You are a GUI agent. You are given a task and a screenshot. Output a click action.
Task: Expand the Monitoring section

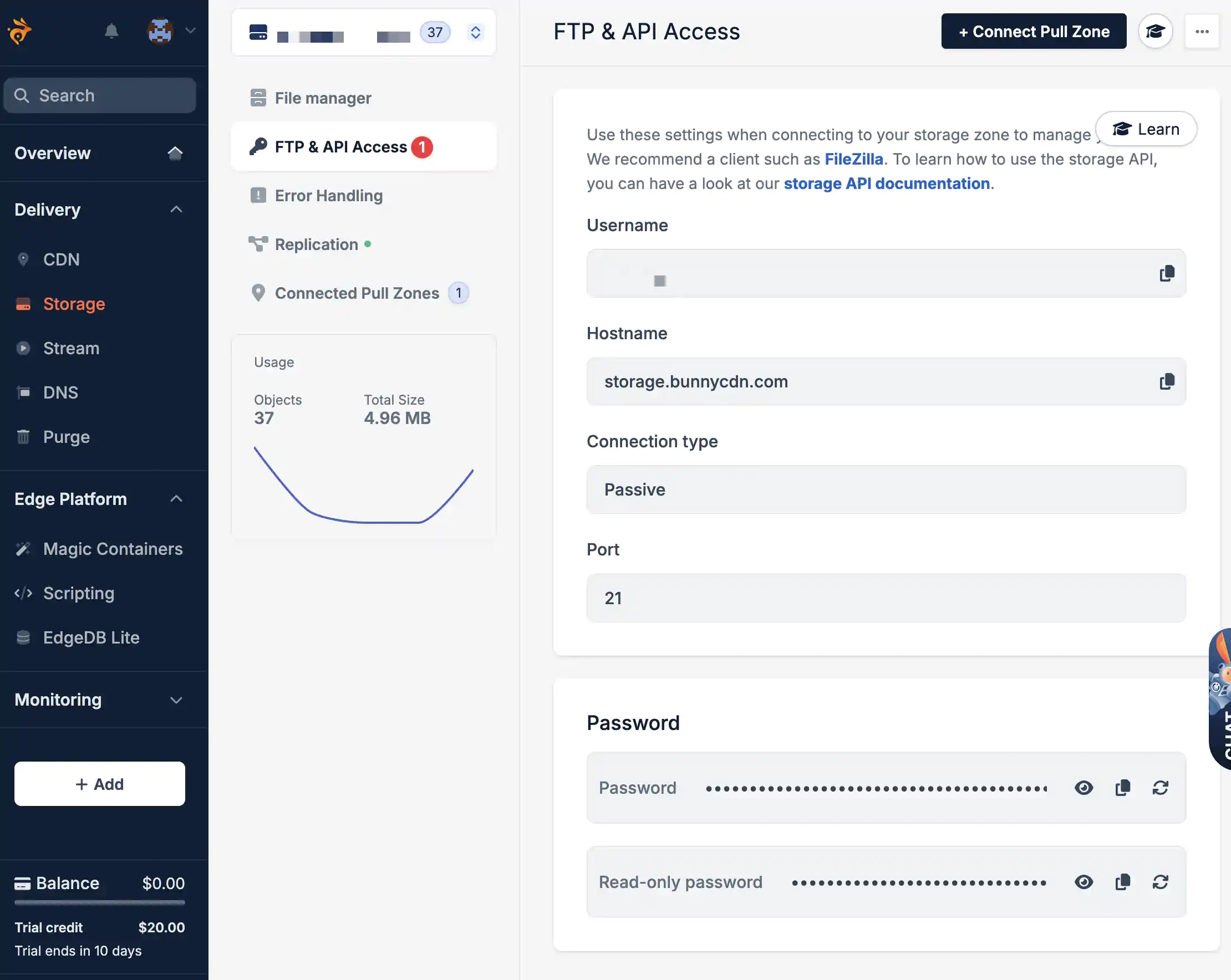point(176,700)
